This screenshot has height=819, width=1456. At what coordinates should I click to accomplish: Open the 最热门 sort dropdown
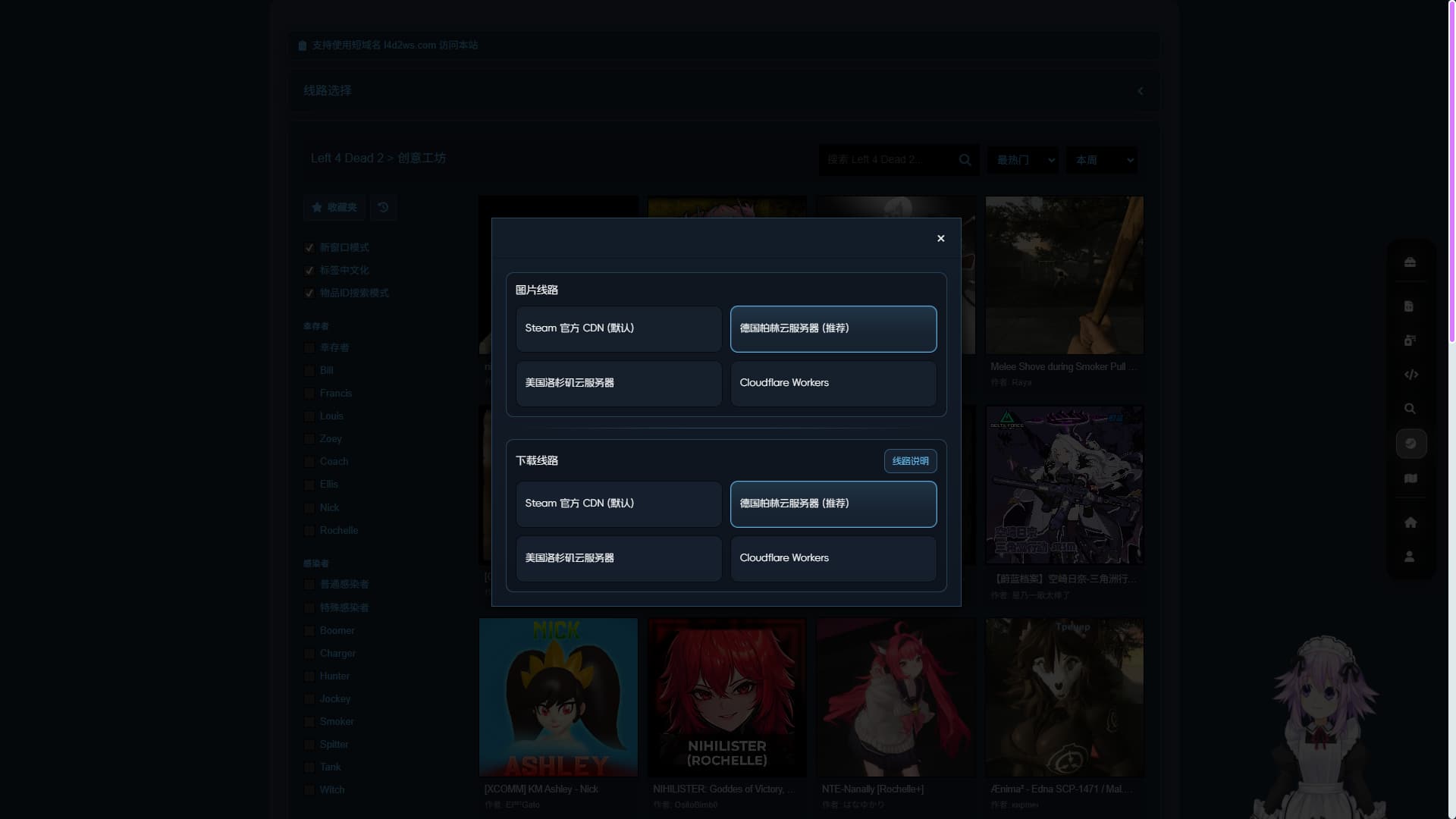(1023, 160)
